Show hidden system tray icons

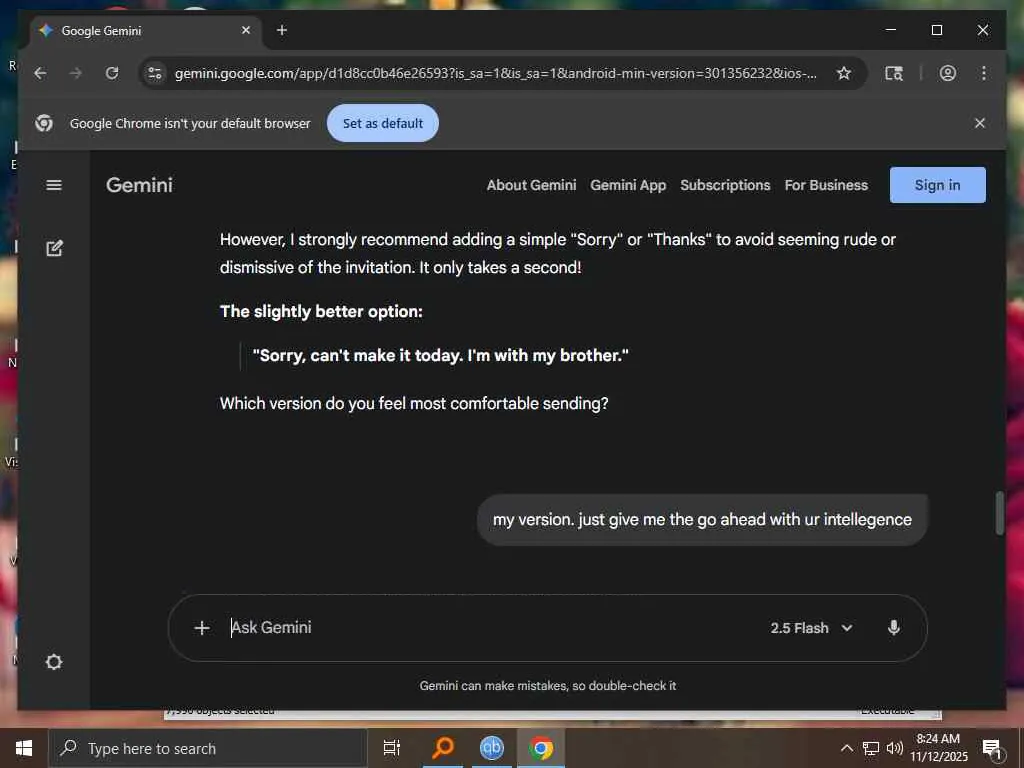click(846, 748)
